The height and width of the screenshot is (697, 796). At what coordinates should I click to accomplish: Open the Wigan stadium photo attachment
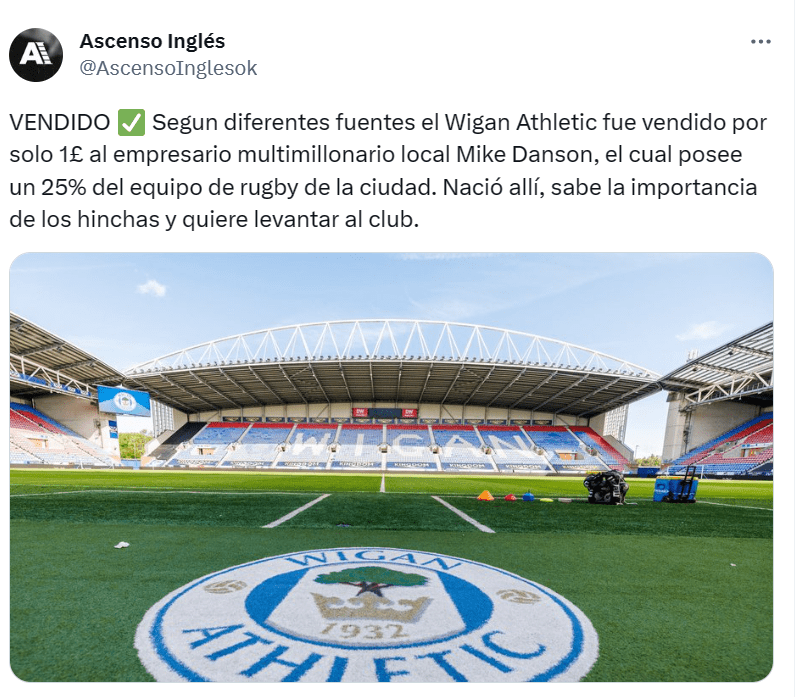click(391, 467)
